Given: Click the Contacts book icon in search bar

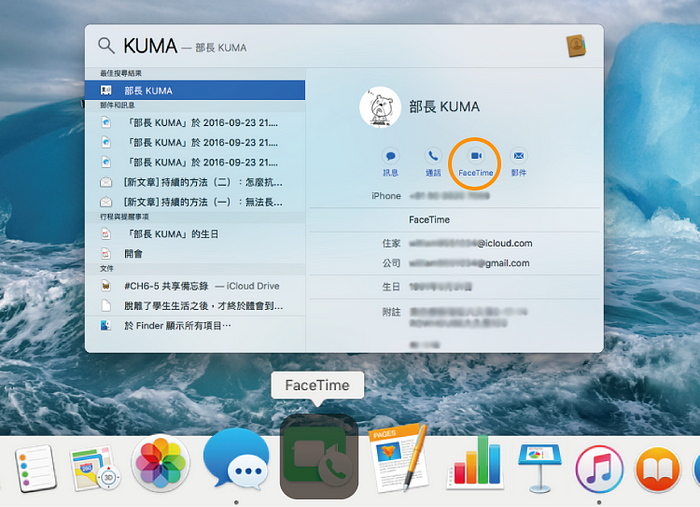Looking at the screenshot, I should click(x=576, y=45).
